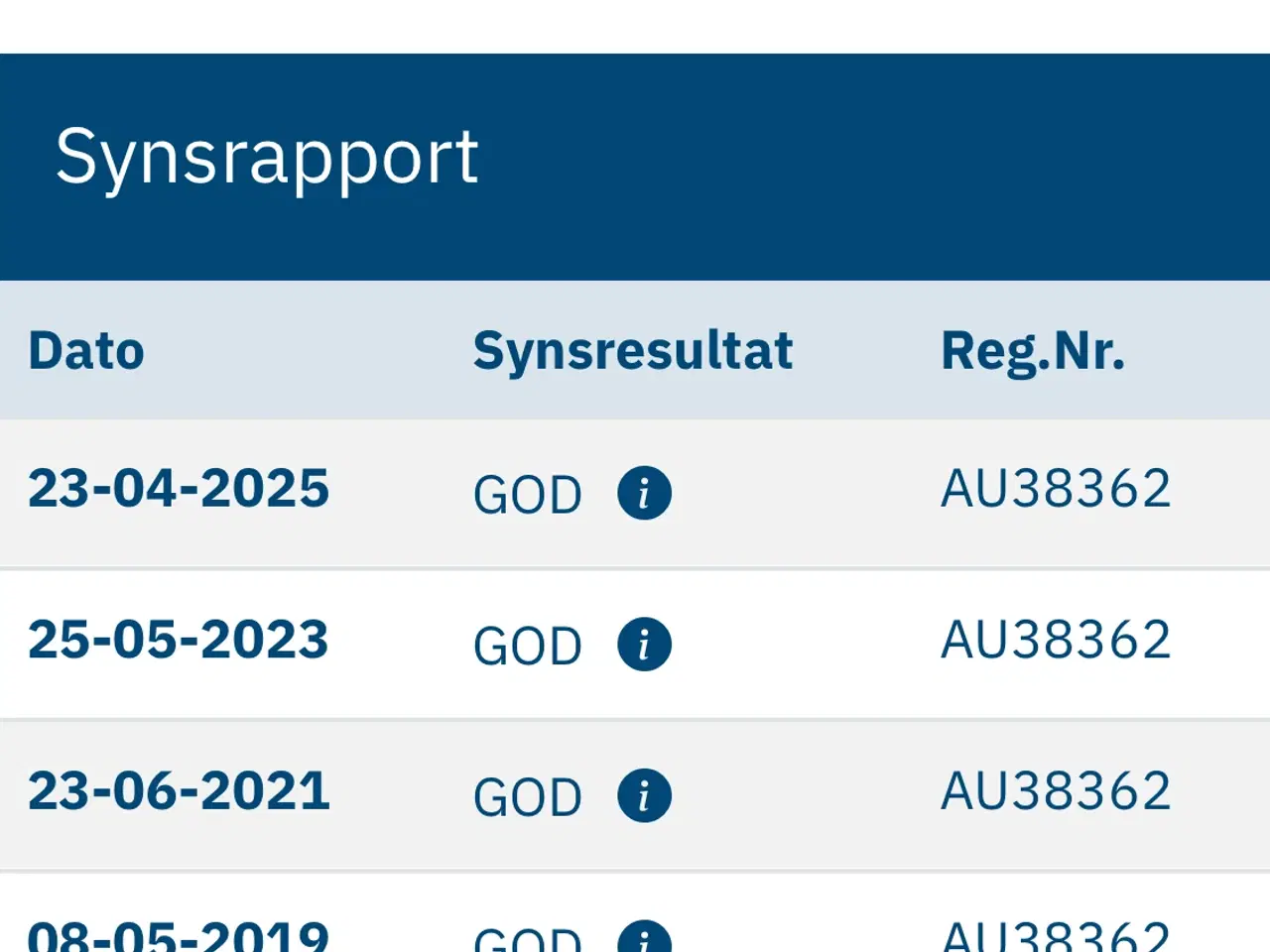Click AU38362 in the 23-06-2021 row
The width and height of the screenshot is (1270, 952).
coord(1056,791)
